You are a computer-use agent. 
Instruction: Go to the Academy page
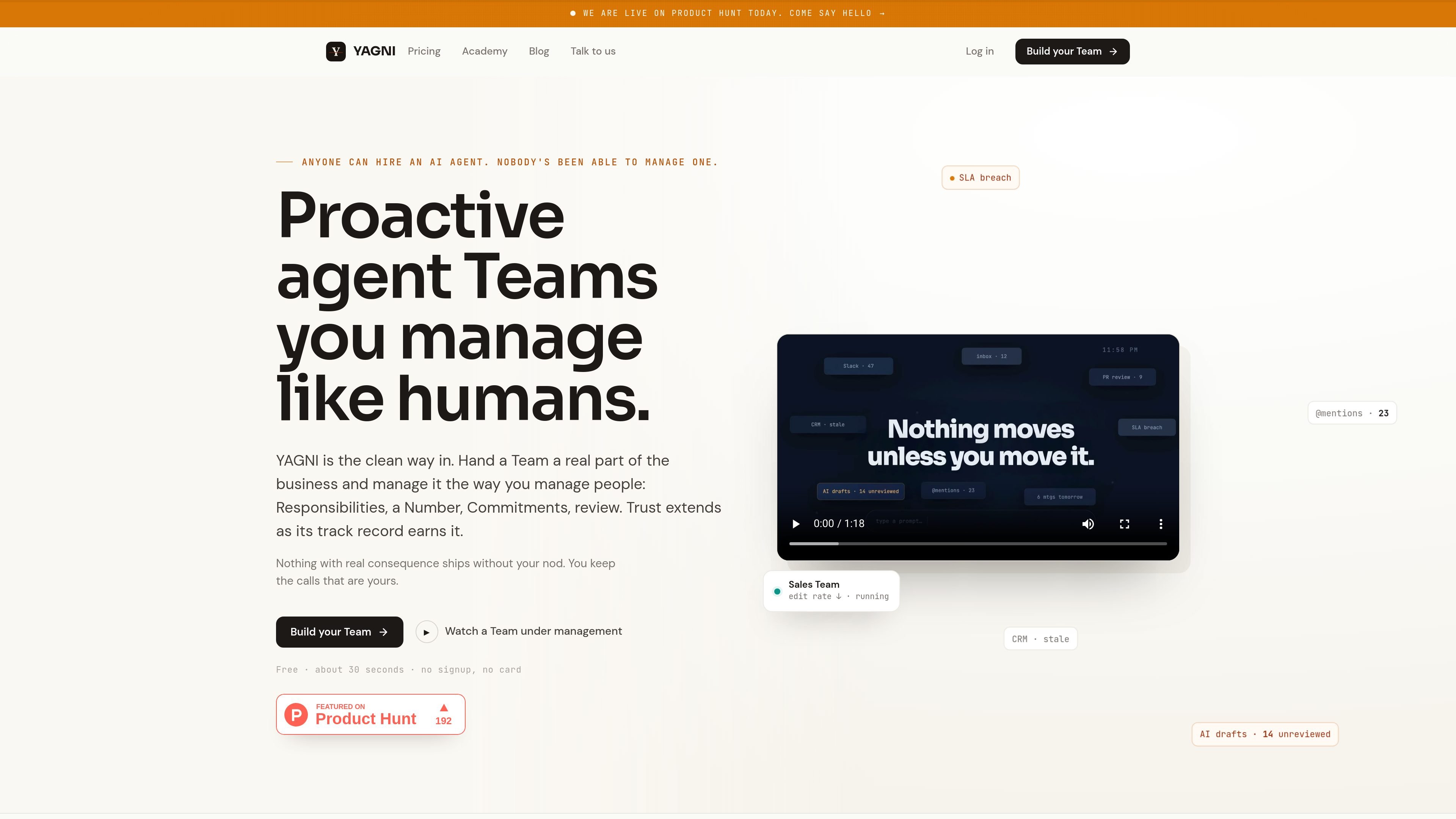tap(485, 52)
